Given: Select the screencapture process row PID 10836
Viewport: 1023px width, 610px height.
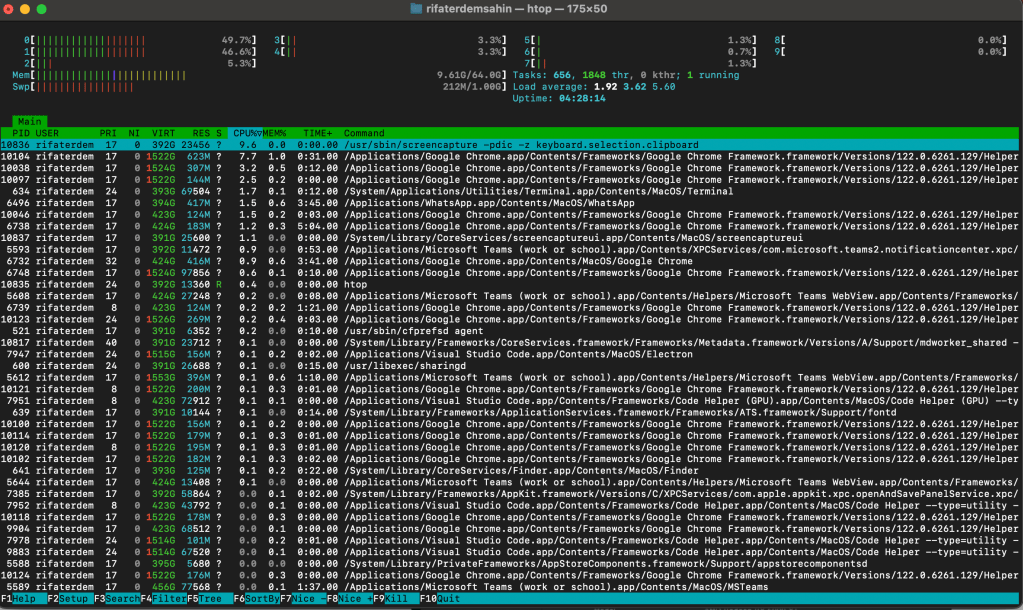Looking at the screenshot, I should tap(510, 145).
